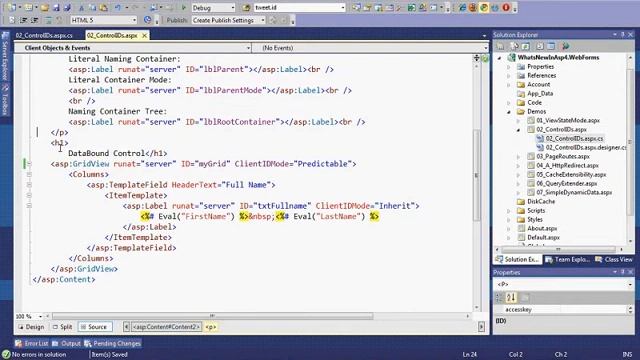Image resolution: width=640 pixels, height=360 pixels.
Task: Collapse the asp:Label txtFullname code region
Action: tap(29, 206)
